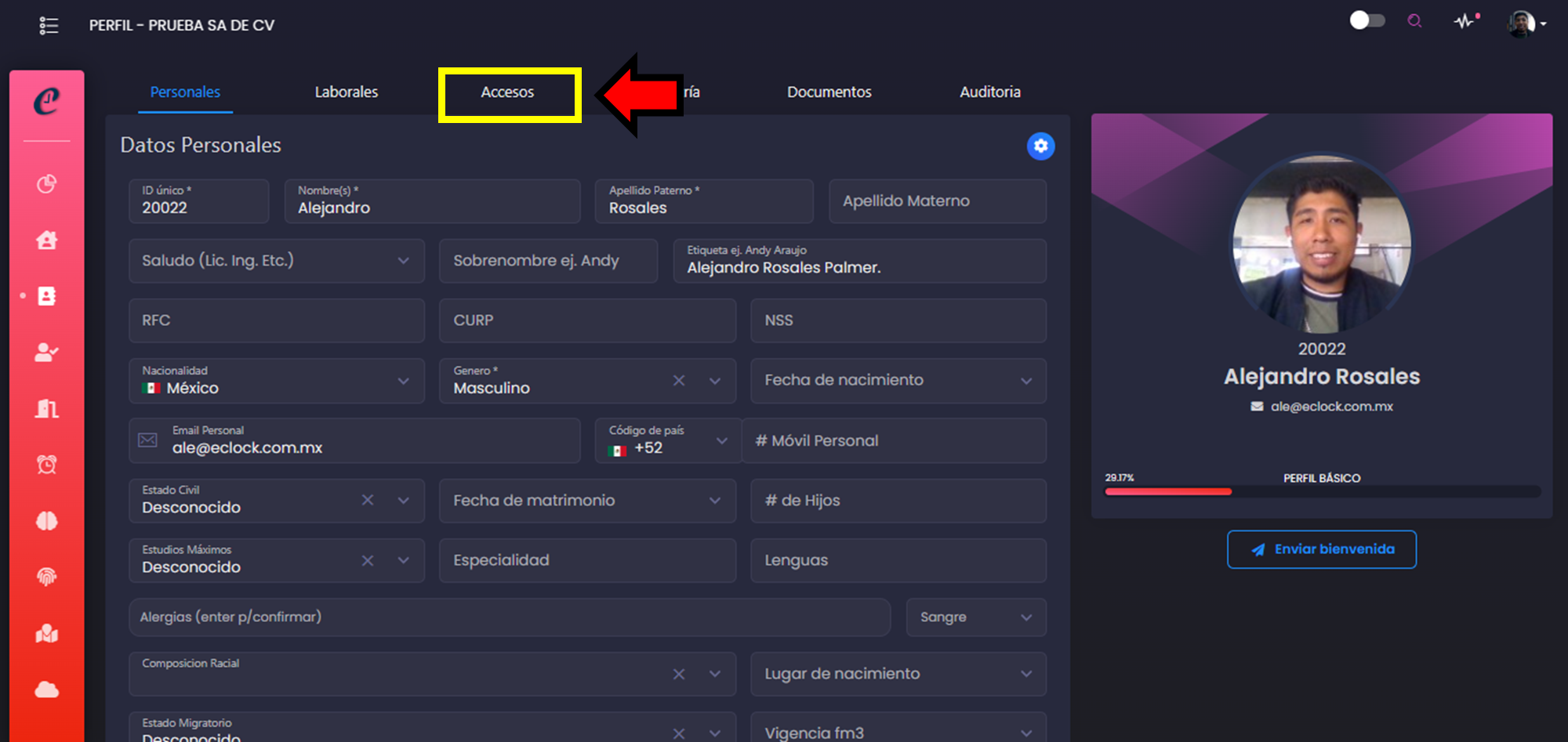The width and height of the screenshot is (1568, 742).
Task: Open the cloud icon in sidebar
Action: [x=47, y=690]
